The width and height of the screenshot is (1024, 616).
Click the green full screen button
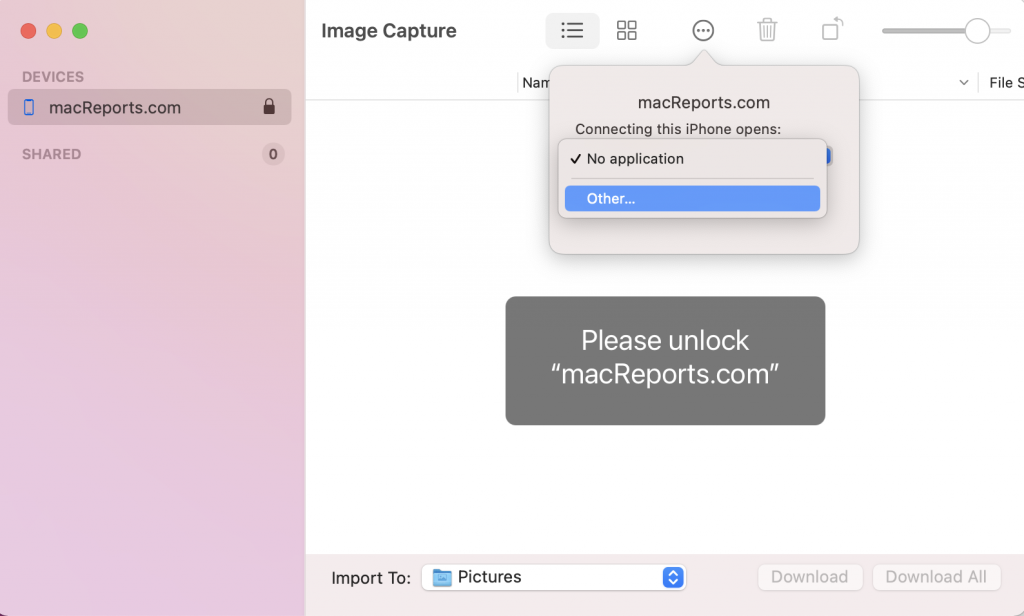point(80,31)
